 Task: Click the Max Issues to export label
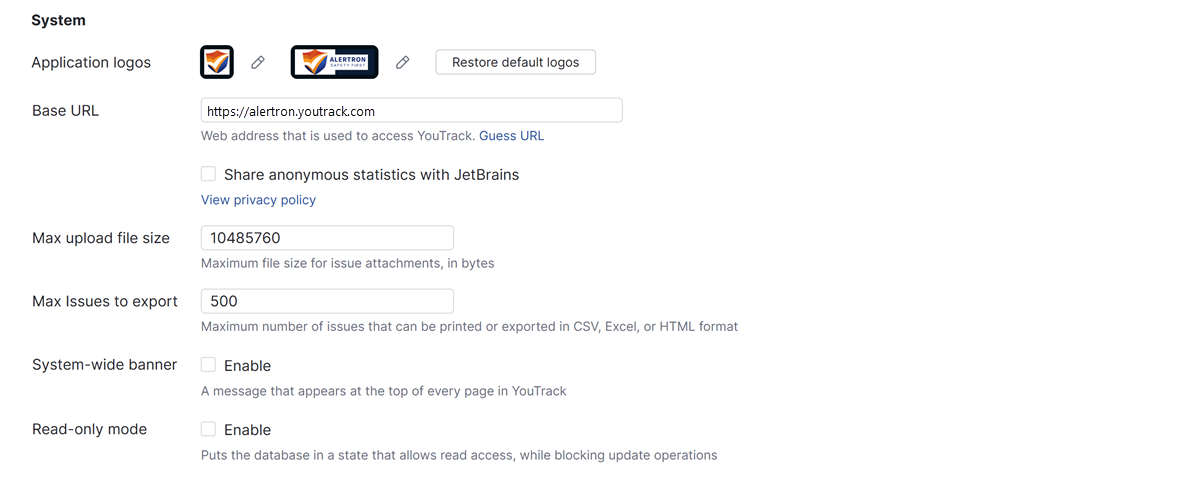[x=105, y=302]
